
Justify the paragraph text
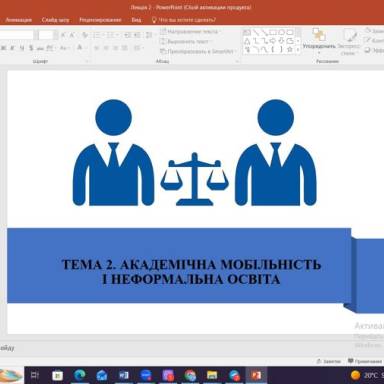click(x=124, y=48)
